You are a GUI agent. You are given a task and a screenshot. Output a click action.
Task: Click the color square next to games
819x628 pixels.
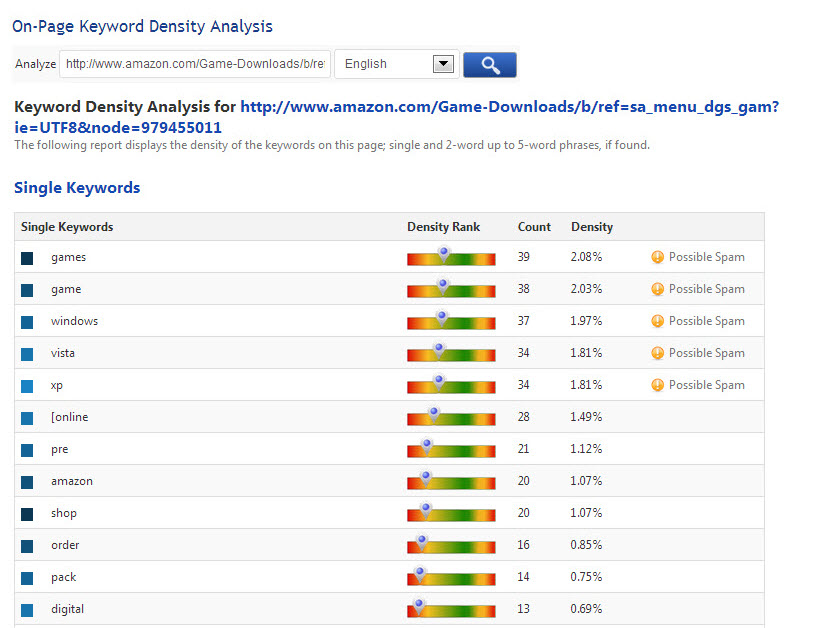[27, 258]
